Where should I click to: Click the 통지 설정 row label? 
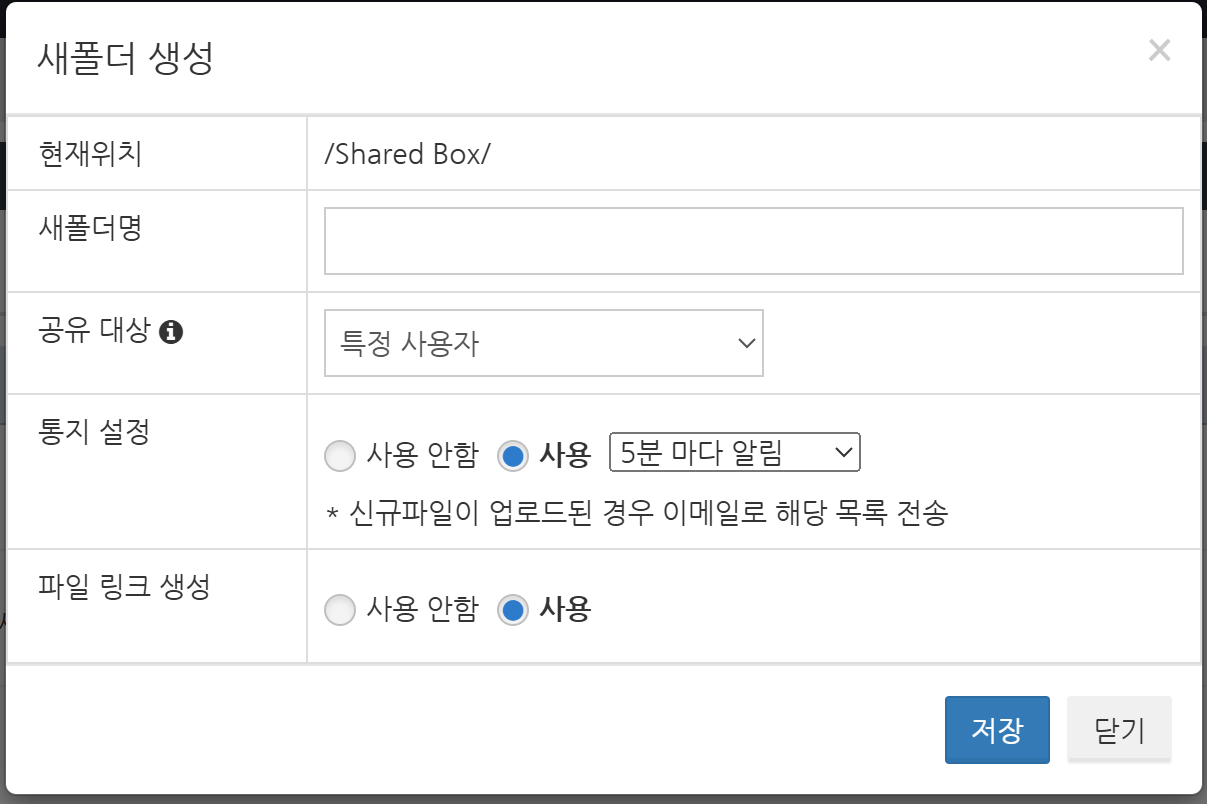[94, 432]
